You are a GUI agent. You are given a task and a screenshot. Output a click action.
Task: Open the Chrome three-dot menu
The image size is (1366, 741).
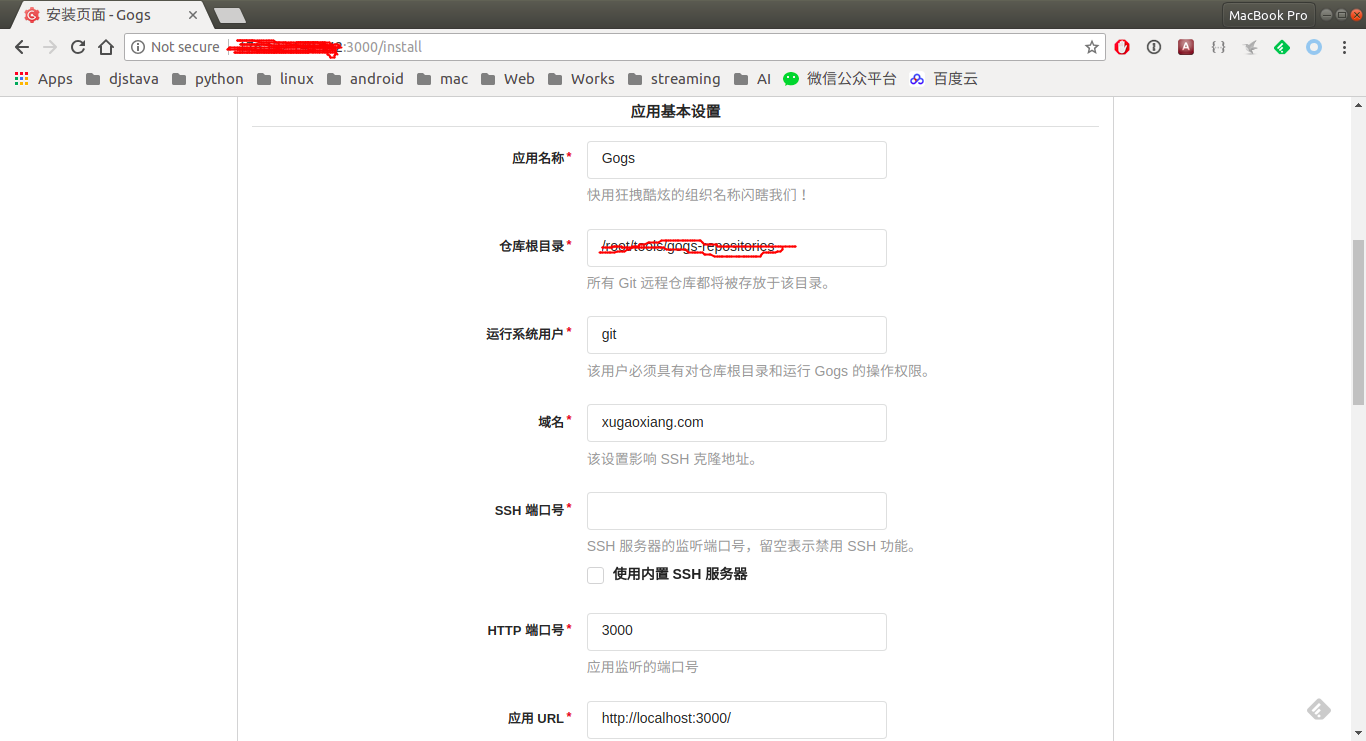click(x=1346, y=47)
